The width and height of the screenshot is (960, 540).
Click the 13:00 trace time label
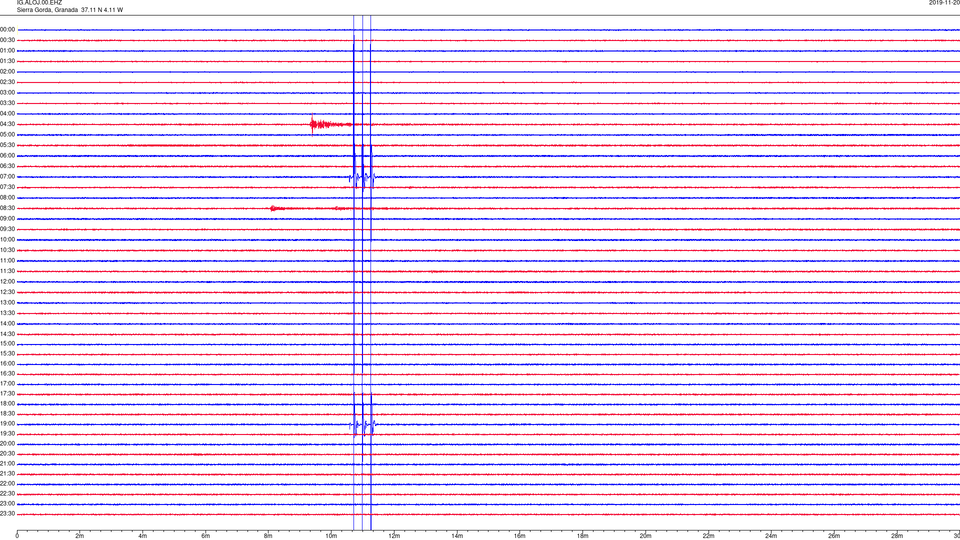tap(7, 302)
